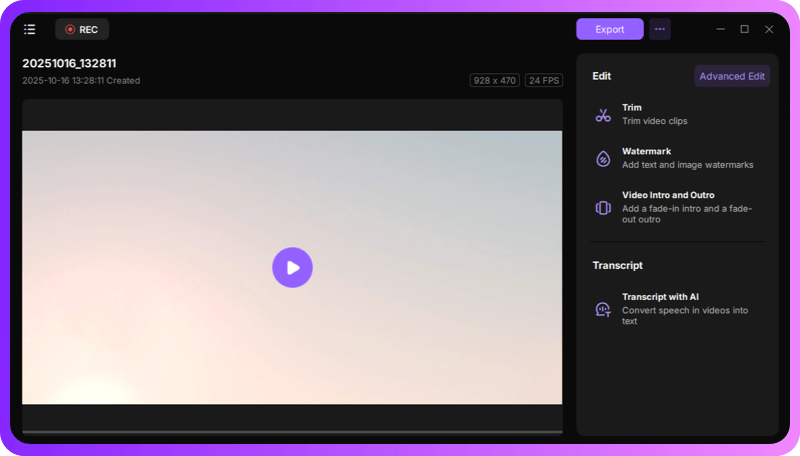
Task: Close the recorder window
Action: 769,29
